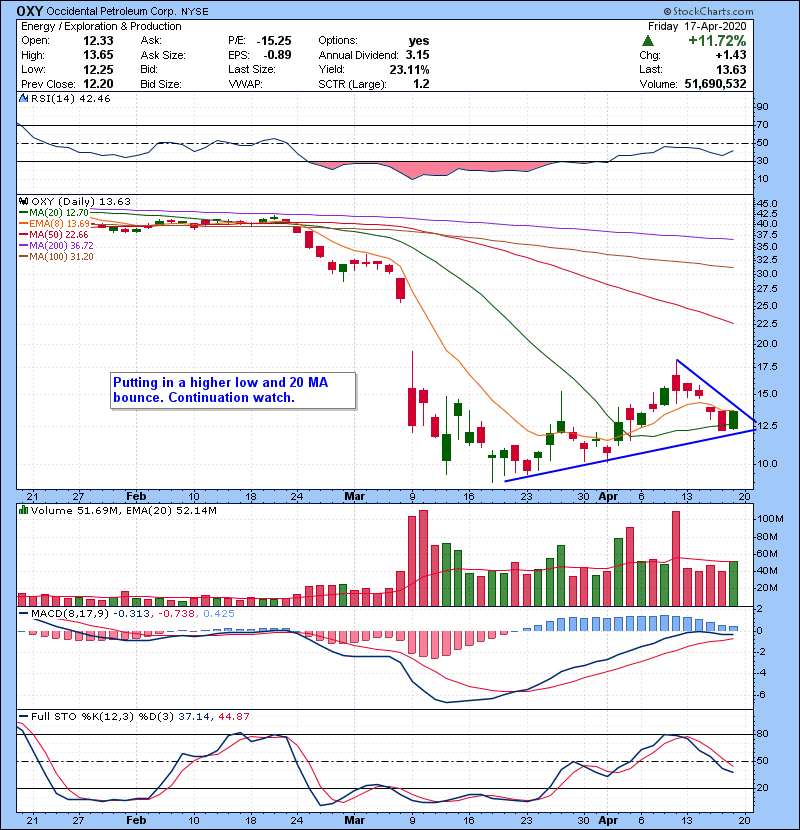Click the Volume 51.69M, EMA(20) 52.14M label

coord(123,511)
